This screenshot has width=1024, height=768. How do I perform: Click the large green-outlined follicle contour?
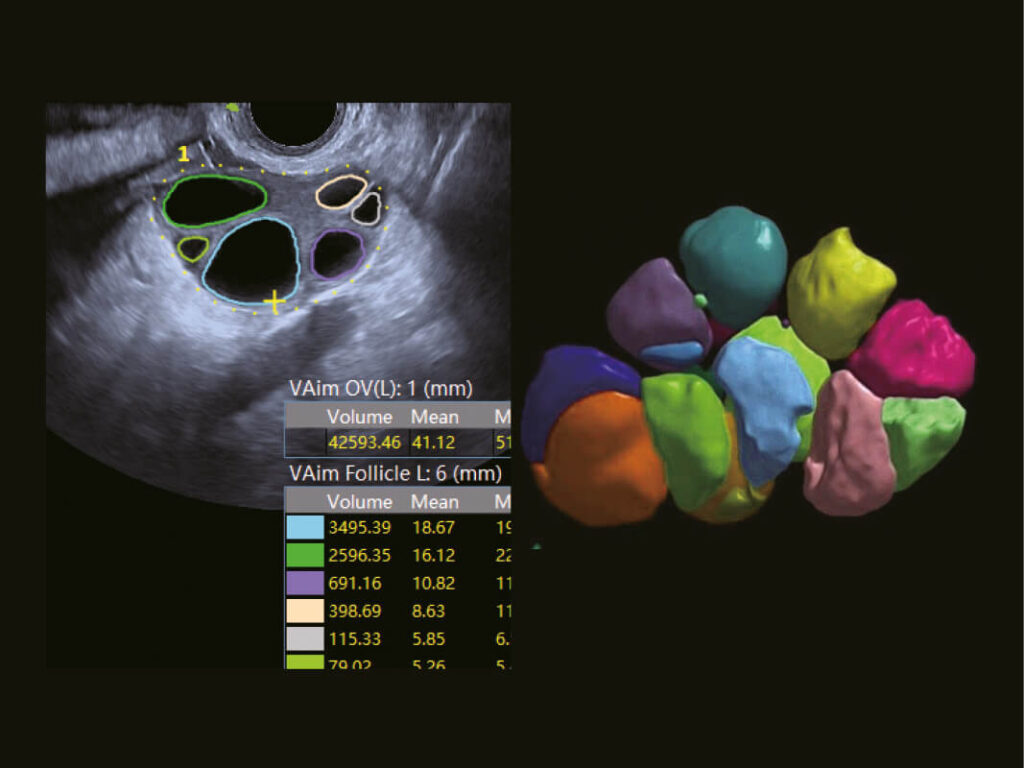click(x=214, y=200)
